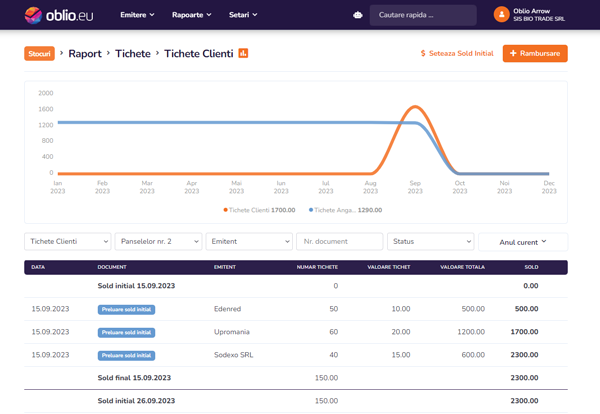Click the orange chart icon beside Tichete Clienti
Screen dimensions: 600x414
coord(243,53)
